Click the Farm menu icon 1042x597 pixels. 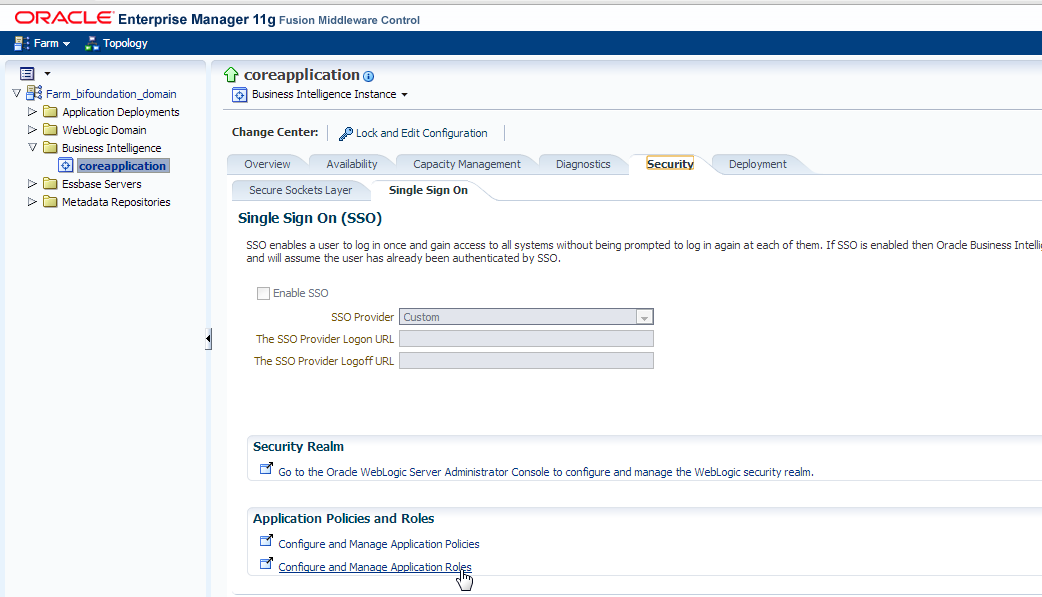pyautogui.click(x=21, y=43)
